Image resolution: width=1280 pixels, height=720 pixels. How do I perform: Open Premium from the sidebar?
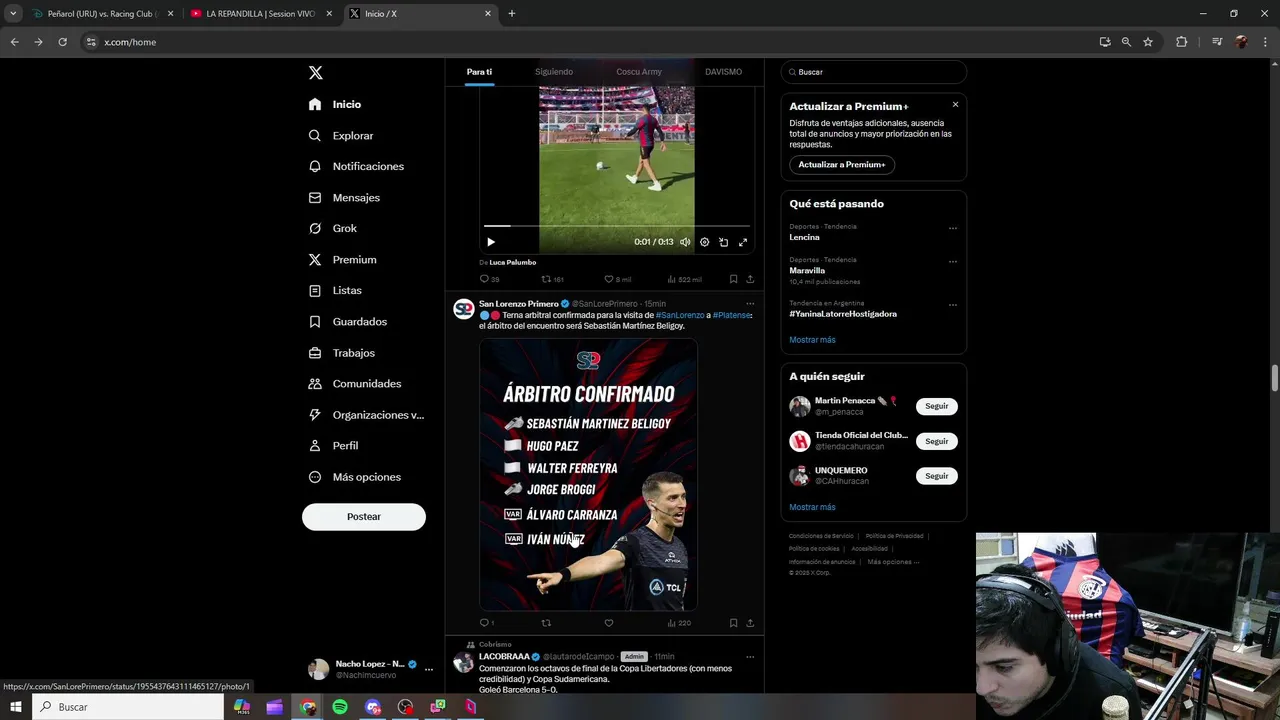coord(342,259)
